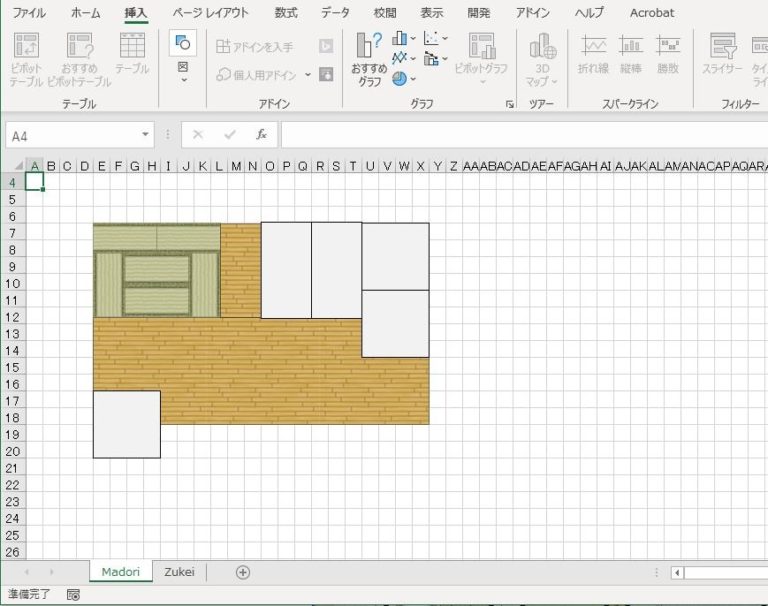Switch to the Acrobat tab
This screenshot has width=768, height=606.
click(652, 13)
